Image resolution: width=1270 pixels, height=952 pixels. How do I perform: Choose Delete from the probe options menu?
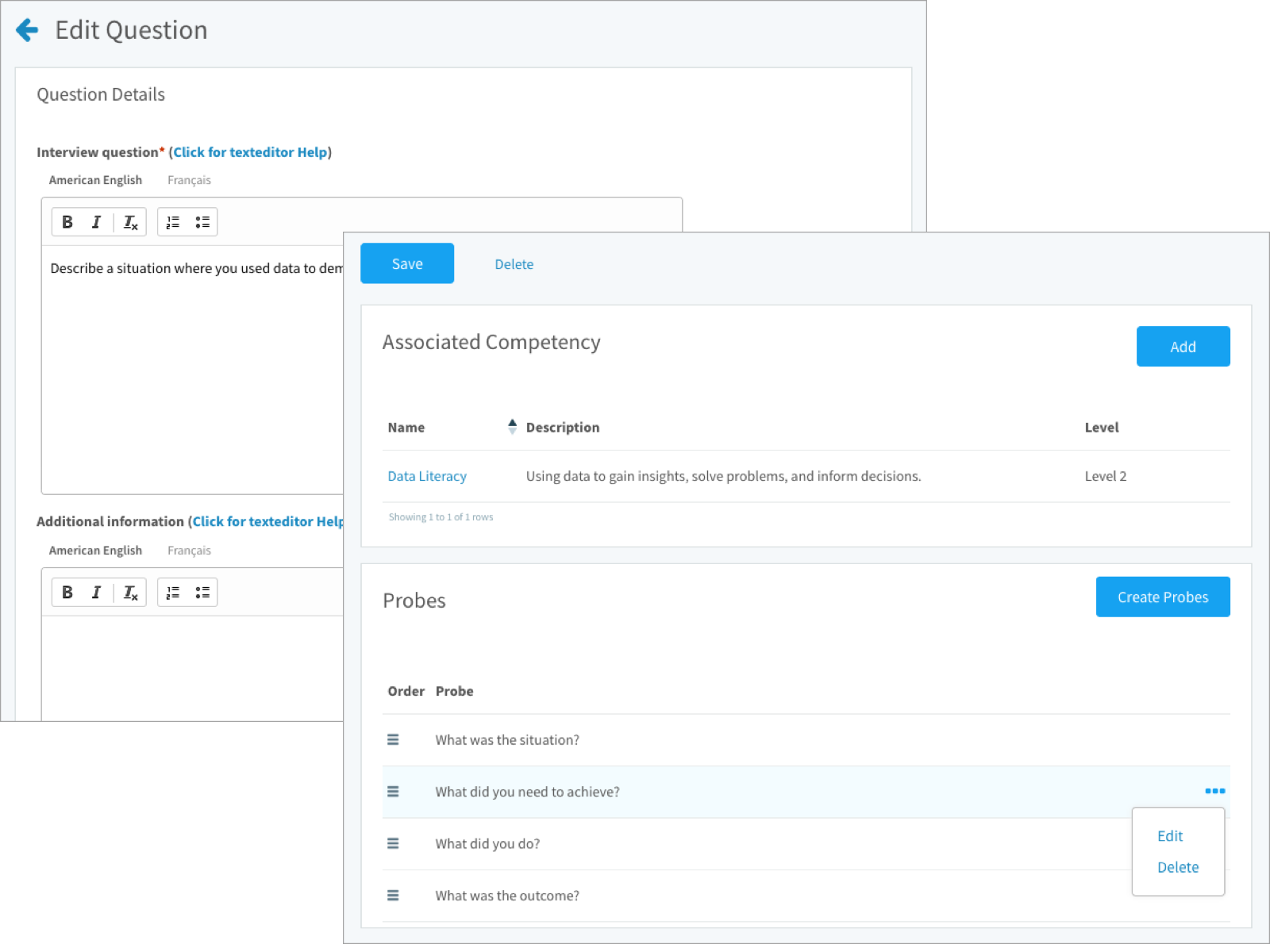click(1177, 868)
